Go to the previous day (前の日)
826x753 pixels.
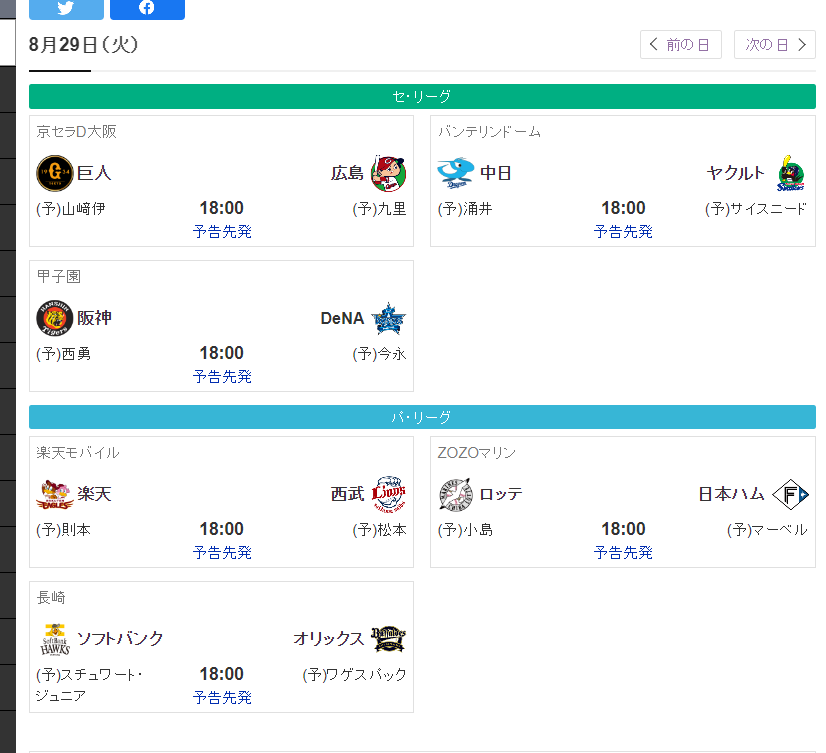coord(681,44)
